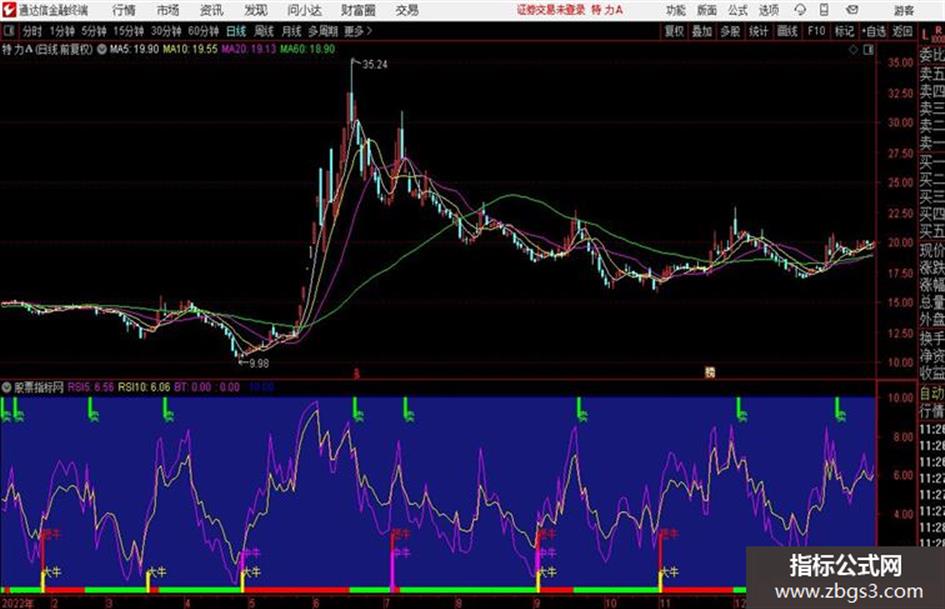
Task: Click the 复权 toolbar button
Action: click(674, 31)
